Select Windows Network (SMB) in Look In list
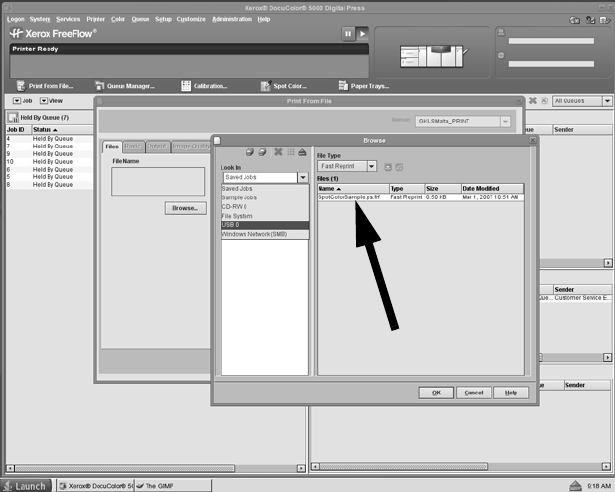The image size is (615, 492). [265, 234]
